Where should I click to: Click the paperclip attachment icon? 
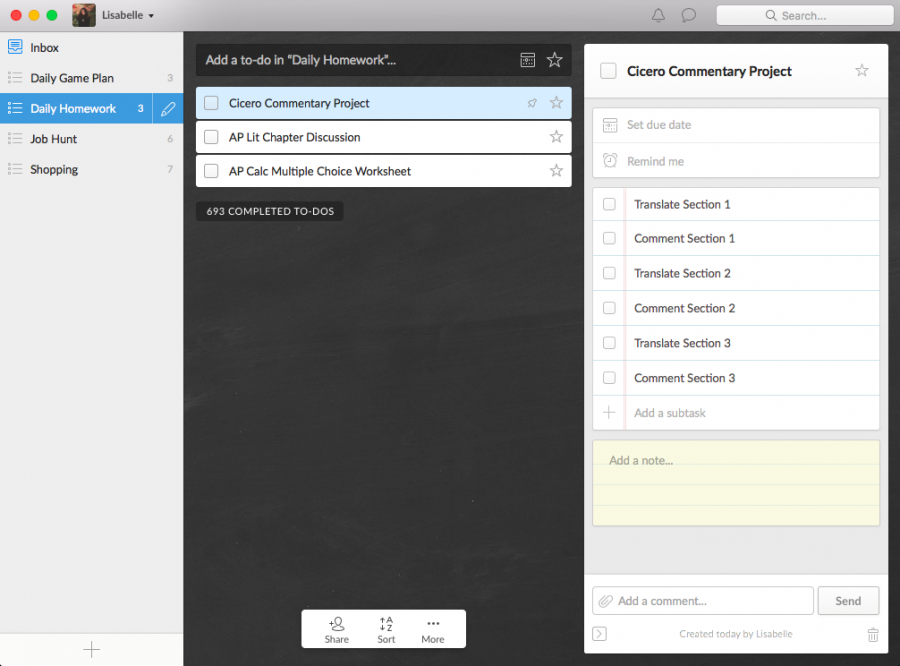point(605,601)
